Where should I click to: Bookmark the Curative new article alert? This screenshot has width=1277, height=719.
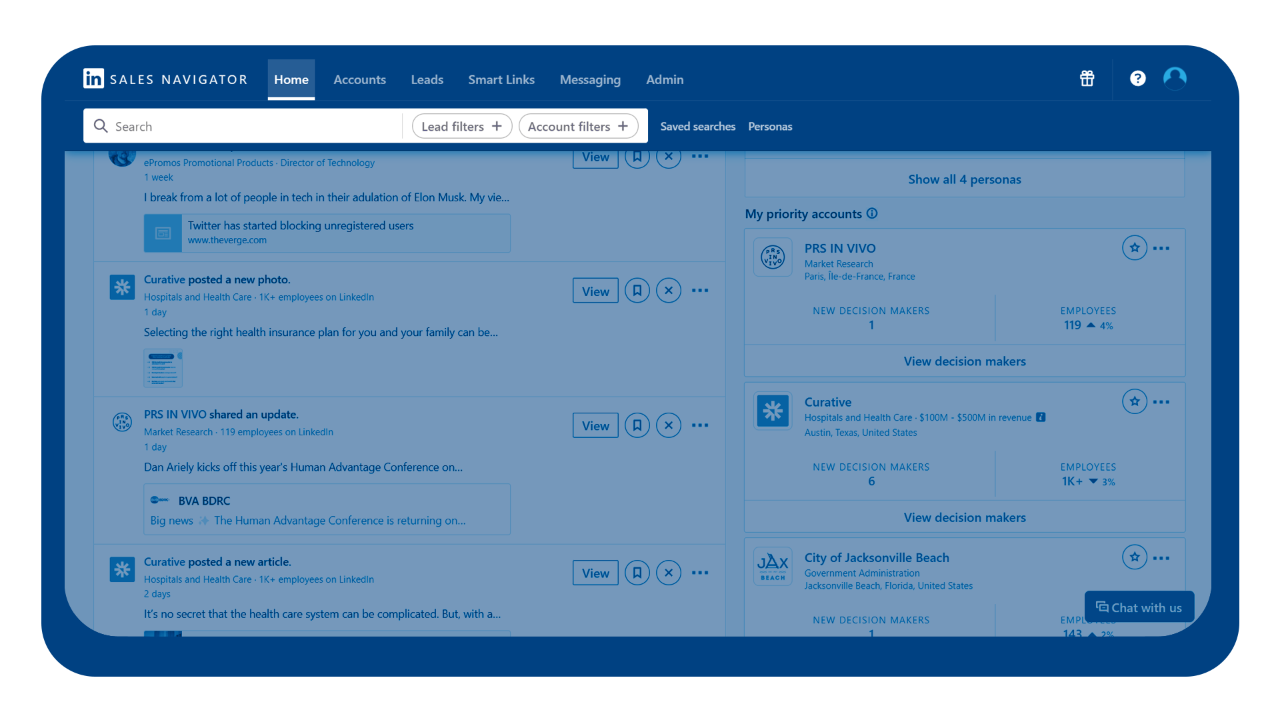point(637,573)
